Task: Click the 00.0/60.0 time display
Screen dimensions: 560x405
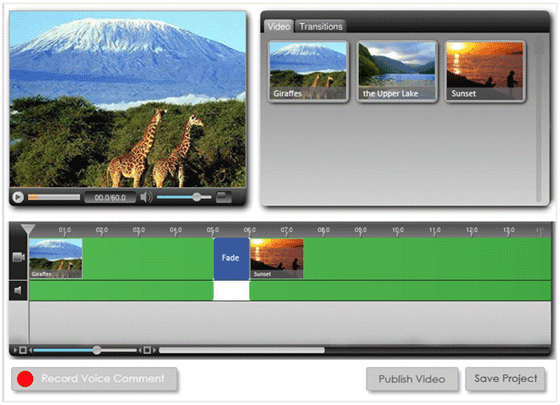Action: click(110, 198)
